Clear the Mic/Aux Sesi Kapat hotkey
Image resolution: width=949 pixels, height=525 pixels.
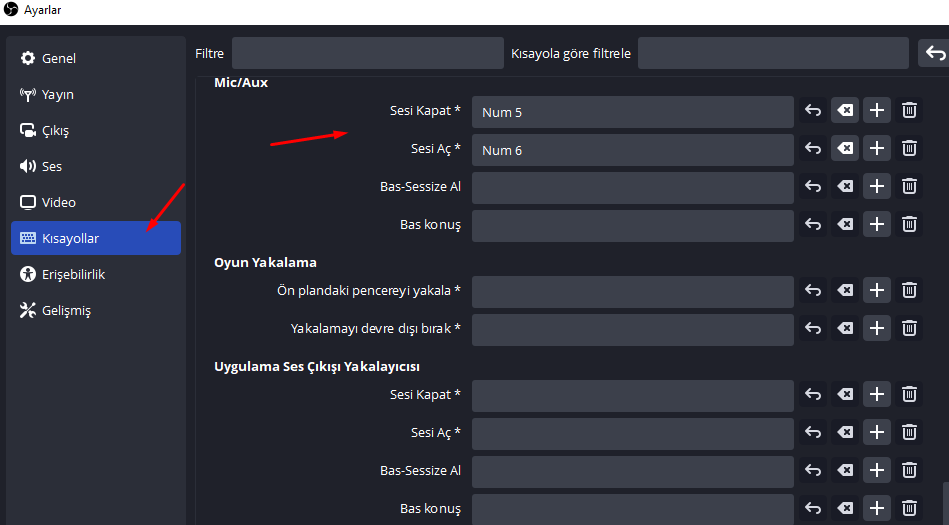pos(845,111)
